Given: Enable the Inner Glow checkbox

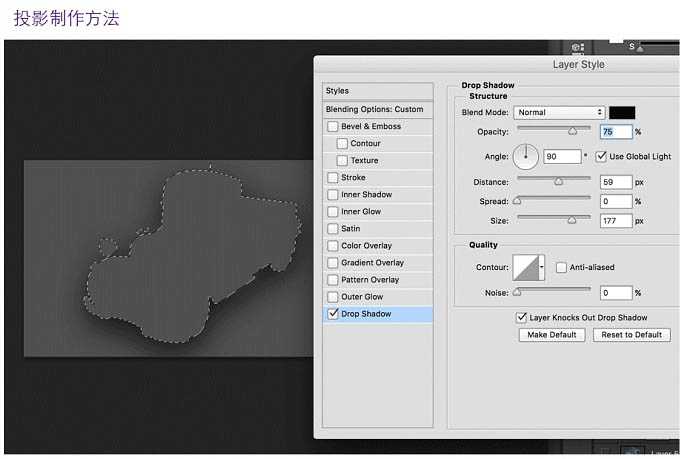Looking at the screenshot, I should click(332, 211).
